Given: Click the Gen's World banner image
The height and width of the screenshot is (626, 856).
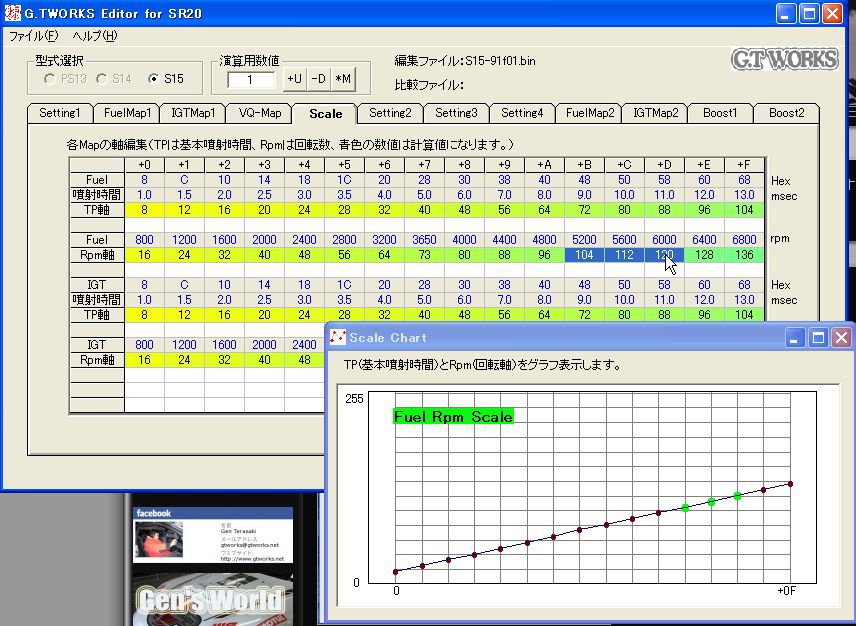Looking at the screenshot, I should (213, 598).
